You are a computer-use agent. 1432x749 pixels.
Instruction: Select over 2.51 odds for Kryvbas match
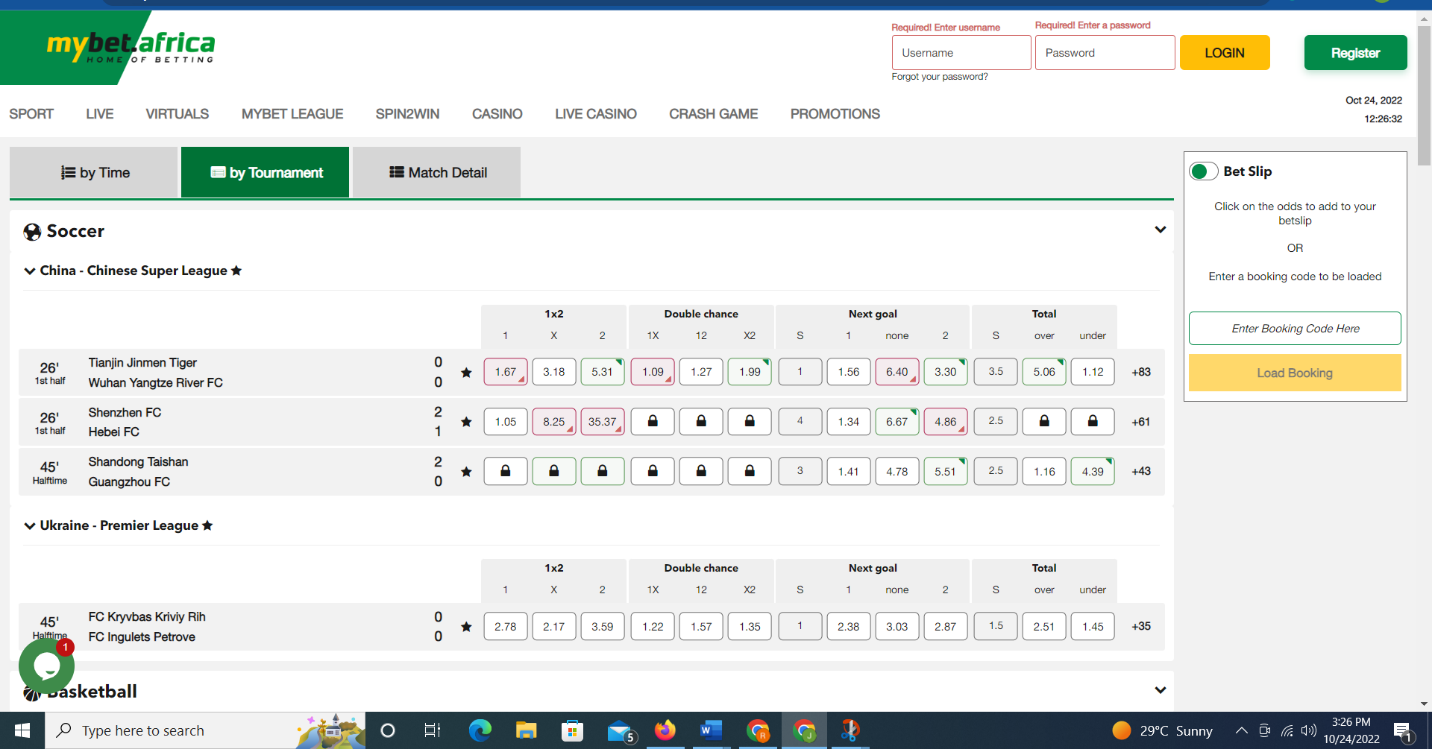1044,627
